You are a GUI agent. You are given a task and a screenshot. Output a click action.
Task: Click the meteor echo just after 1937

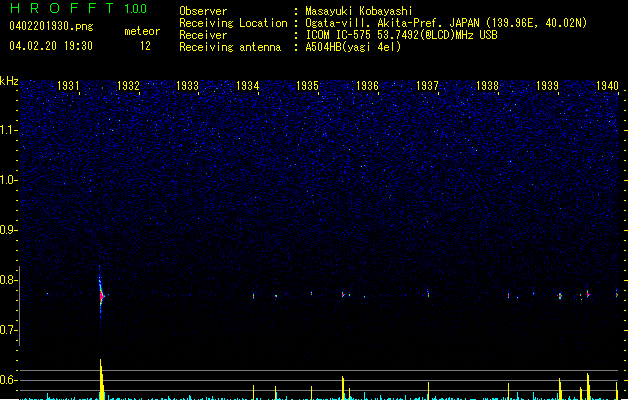point(428,294)
